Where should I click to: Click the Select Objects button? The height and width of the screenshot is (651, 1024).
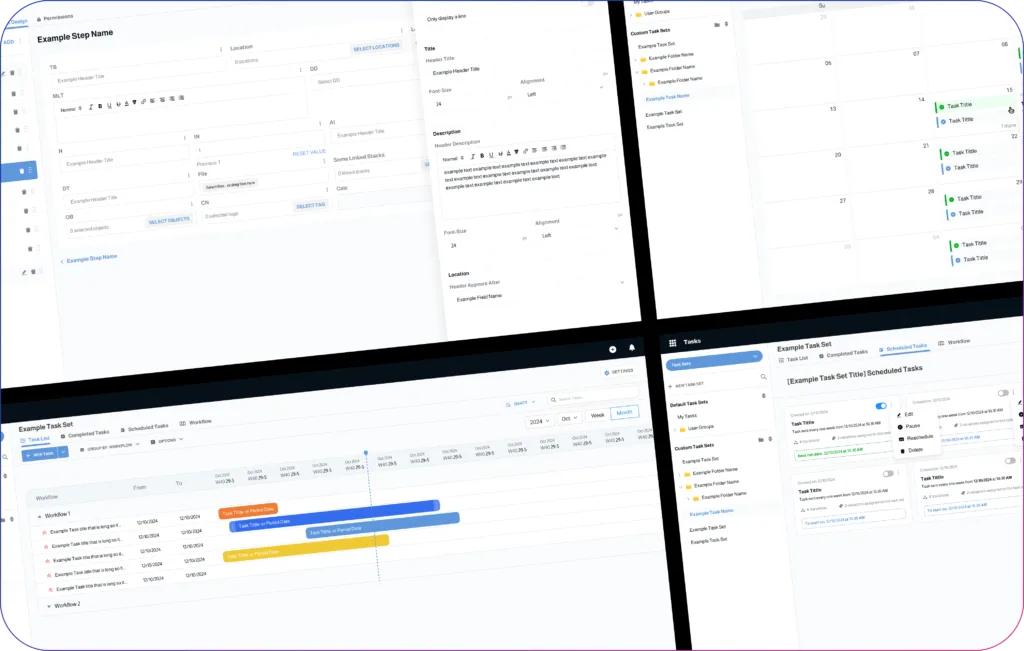pos(169,221)
